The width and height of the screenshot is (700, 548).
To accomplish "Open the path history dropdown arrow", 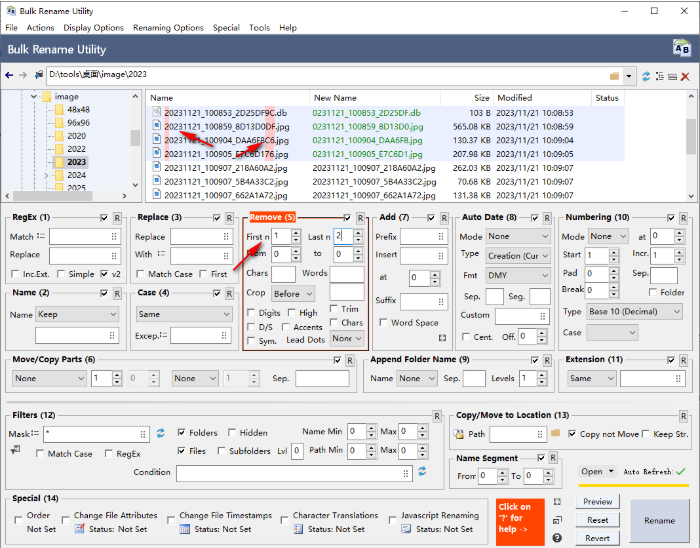I will 629,76.
